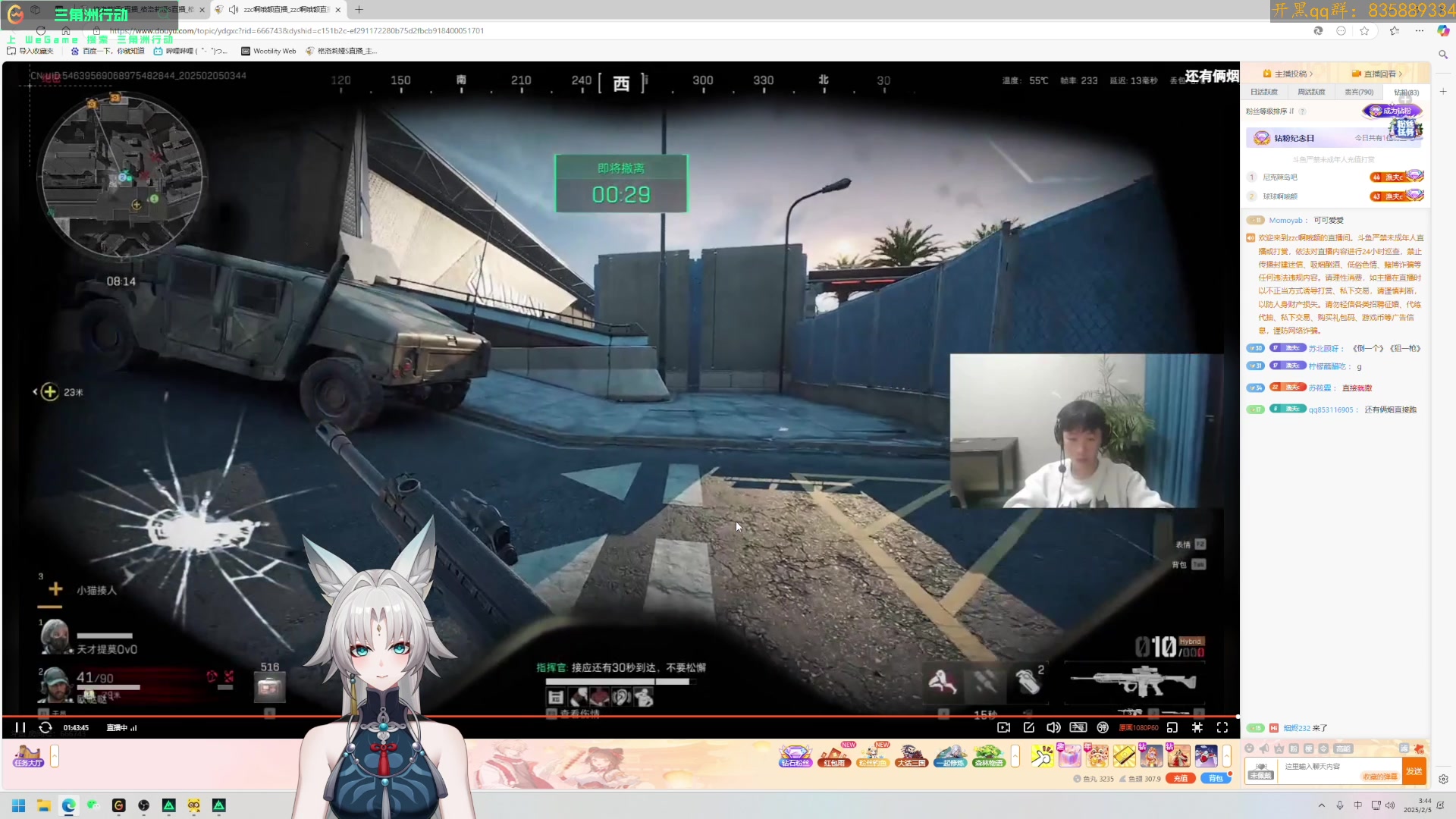Click the 发送 send button

point(1414,771)
